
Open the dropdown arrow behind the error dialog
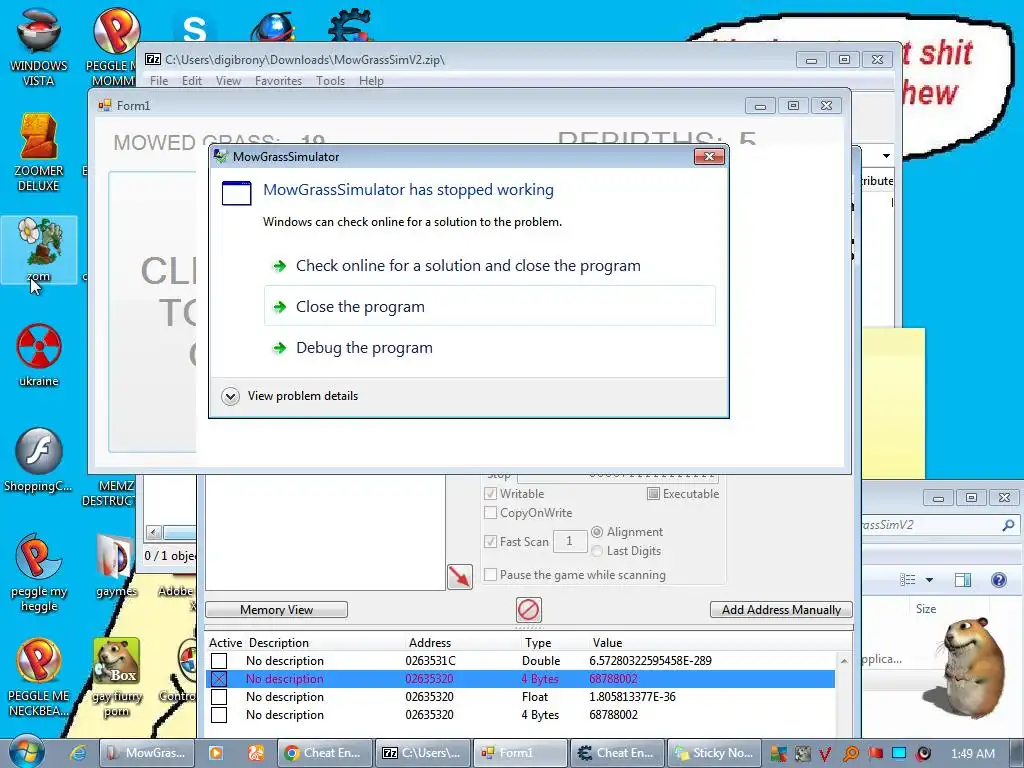point(886,156)
